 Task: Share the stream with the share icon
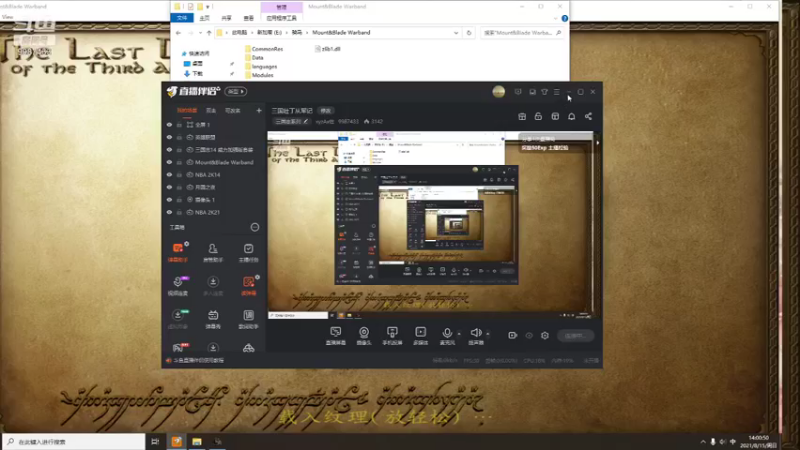[588, 116]
